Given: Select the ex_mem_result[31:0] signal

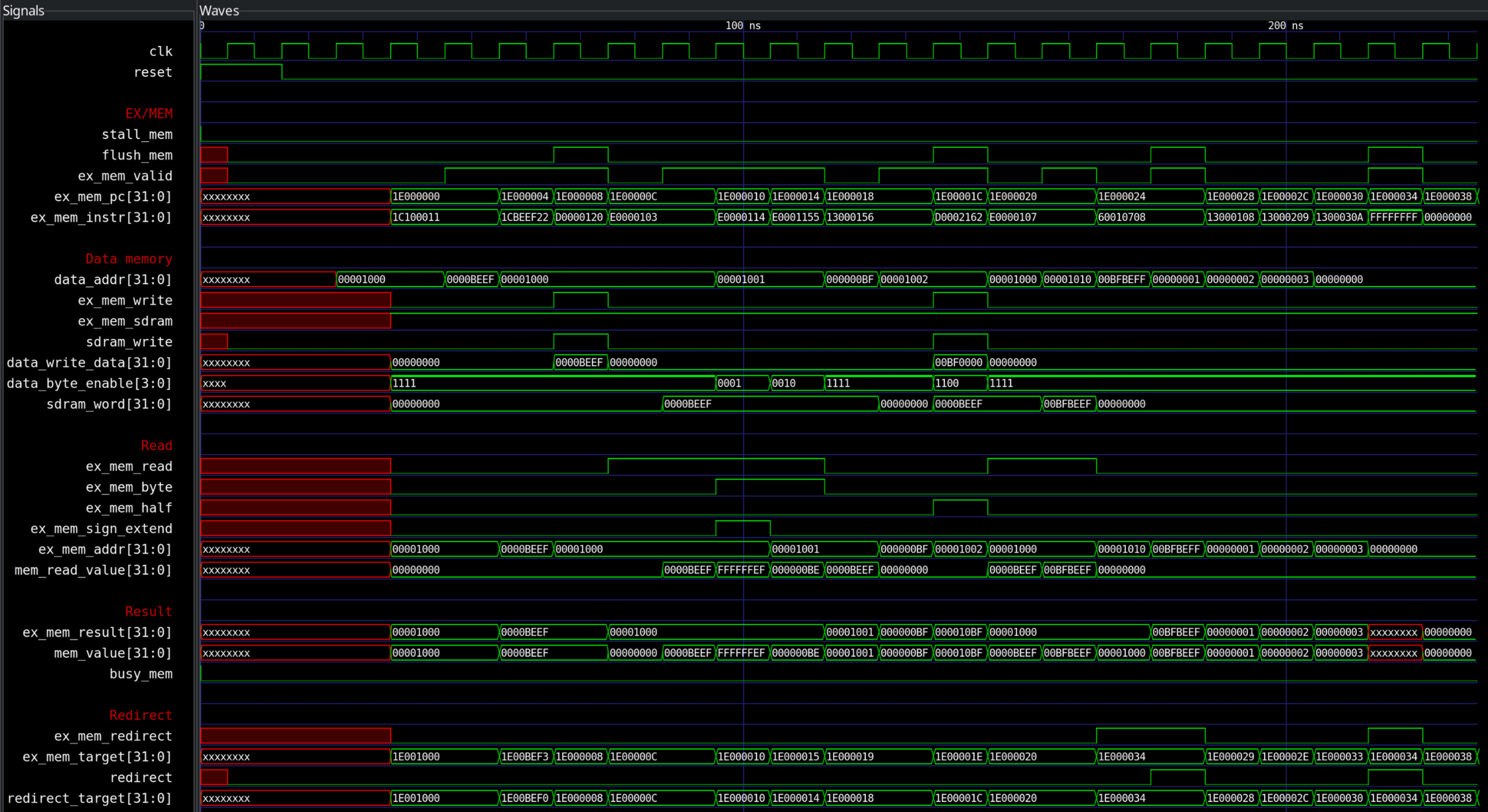Looking at the screenshot, I should [97, 632].
